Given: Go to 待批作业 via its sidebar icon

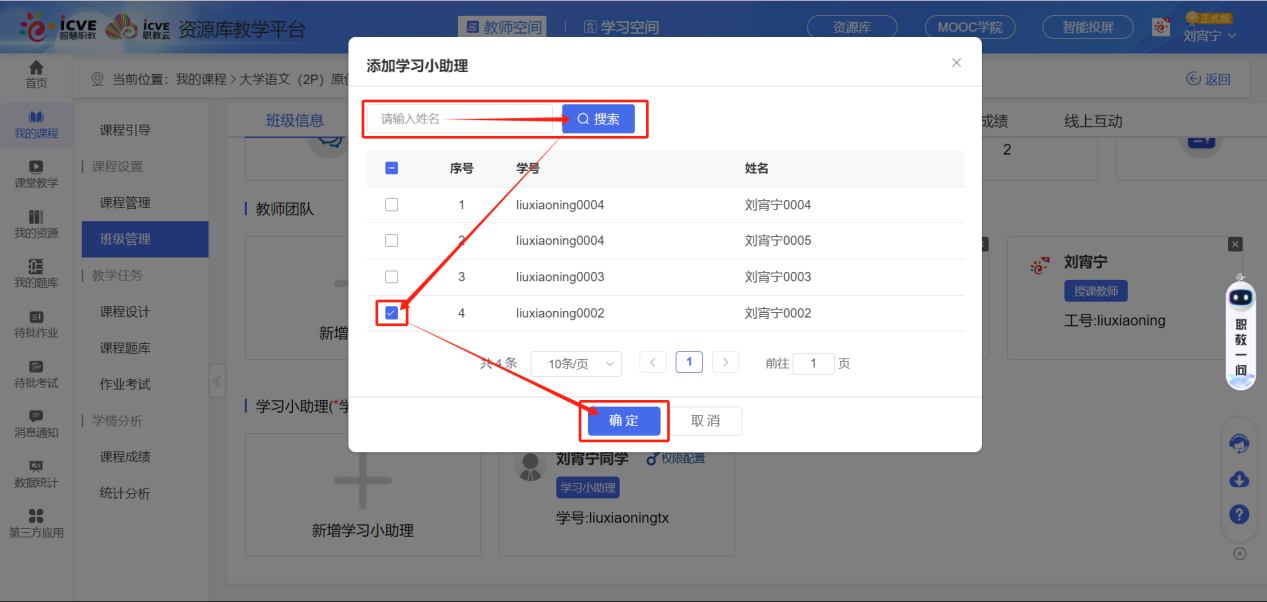Looking at the screenshot, I should 36,323.
